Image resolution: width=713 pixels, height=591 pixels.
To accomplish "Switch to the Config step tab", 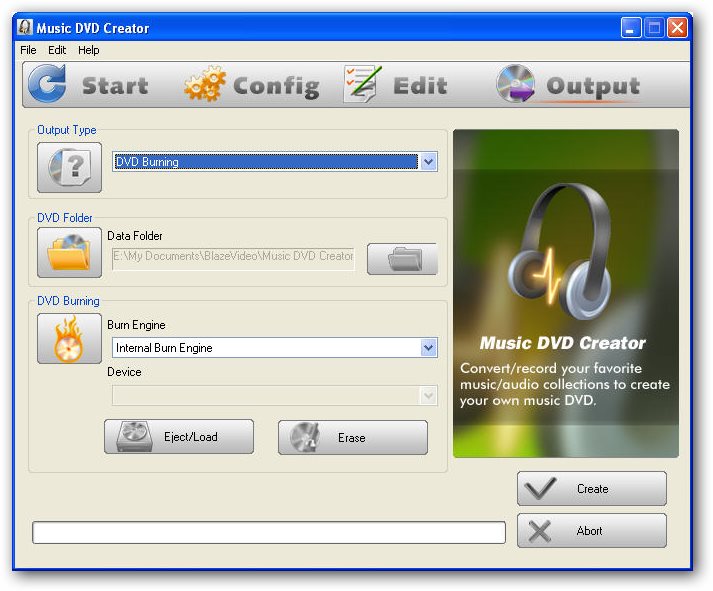I will coord(251,85).
